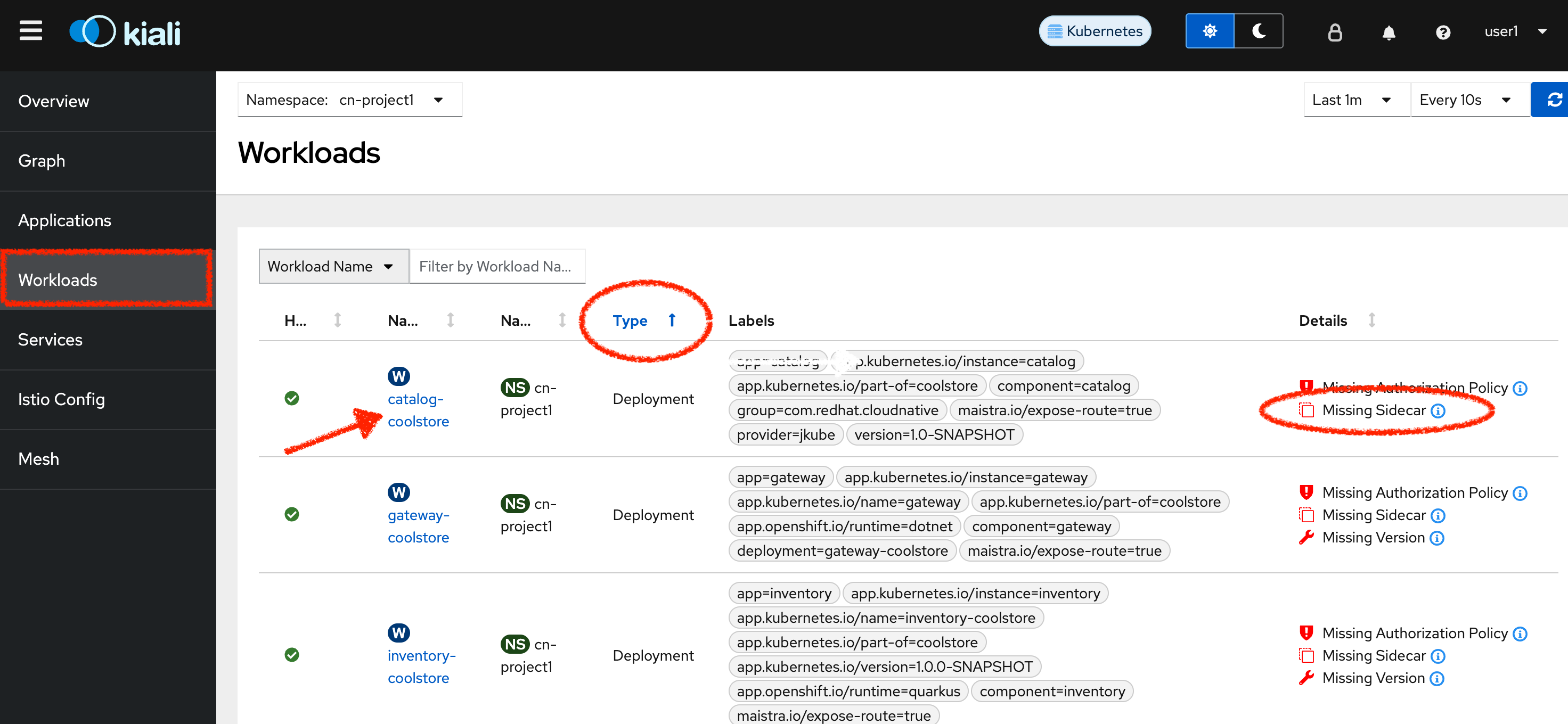Switch to light theme sun toggle

coord(1210,31)
